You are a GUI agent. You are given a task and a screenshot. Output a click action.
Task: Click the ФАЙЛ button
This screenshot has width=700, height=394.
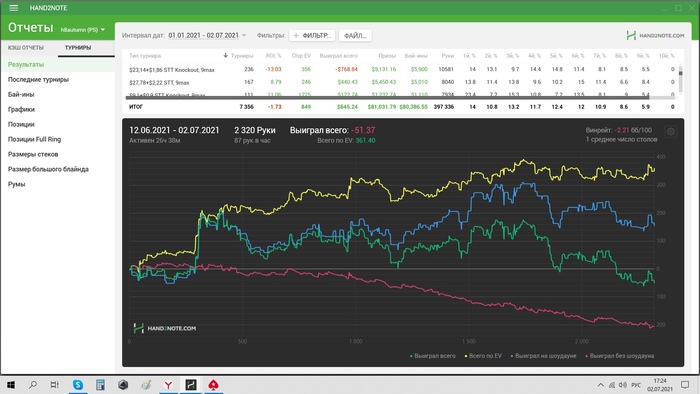355,35
